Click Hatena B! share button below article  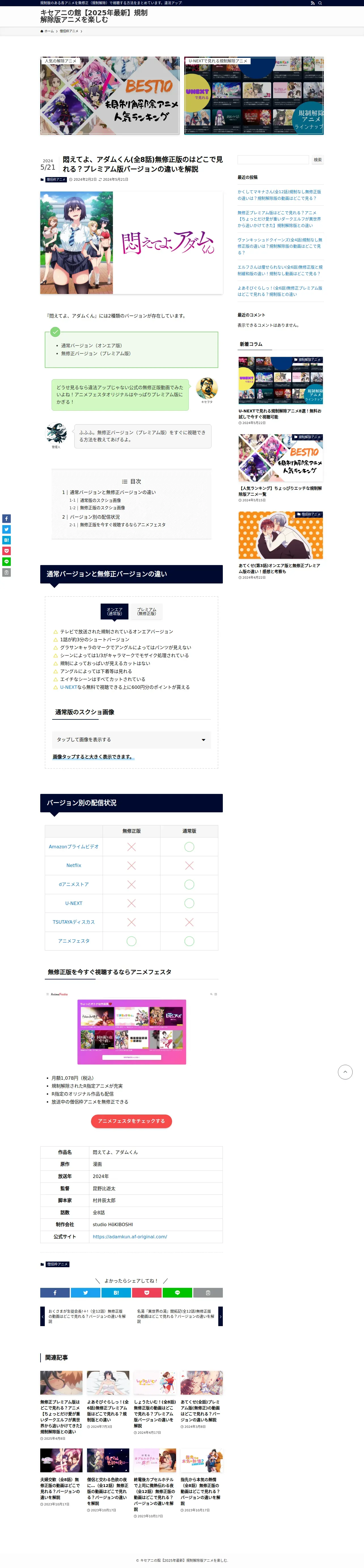116,1292
